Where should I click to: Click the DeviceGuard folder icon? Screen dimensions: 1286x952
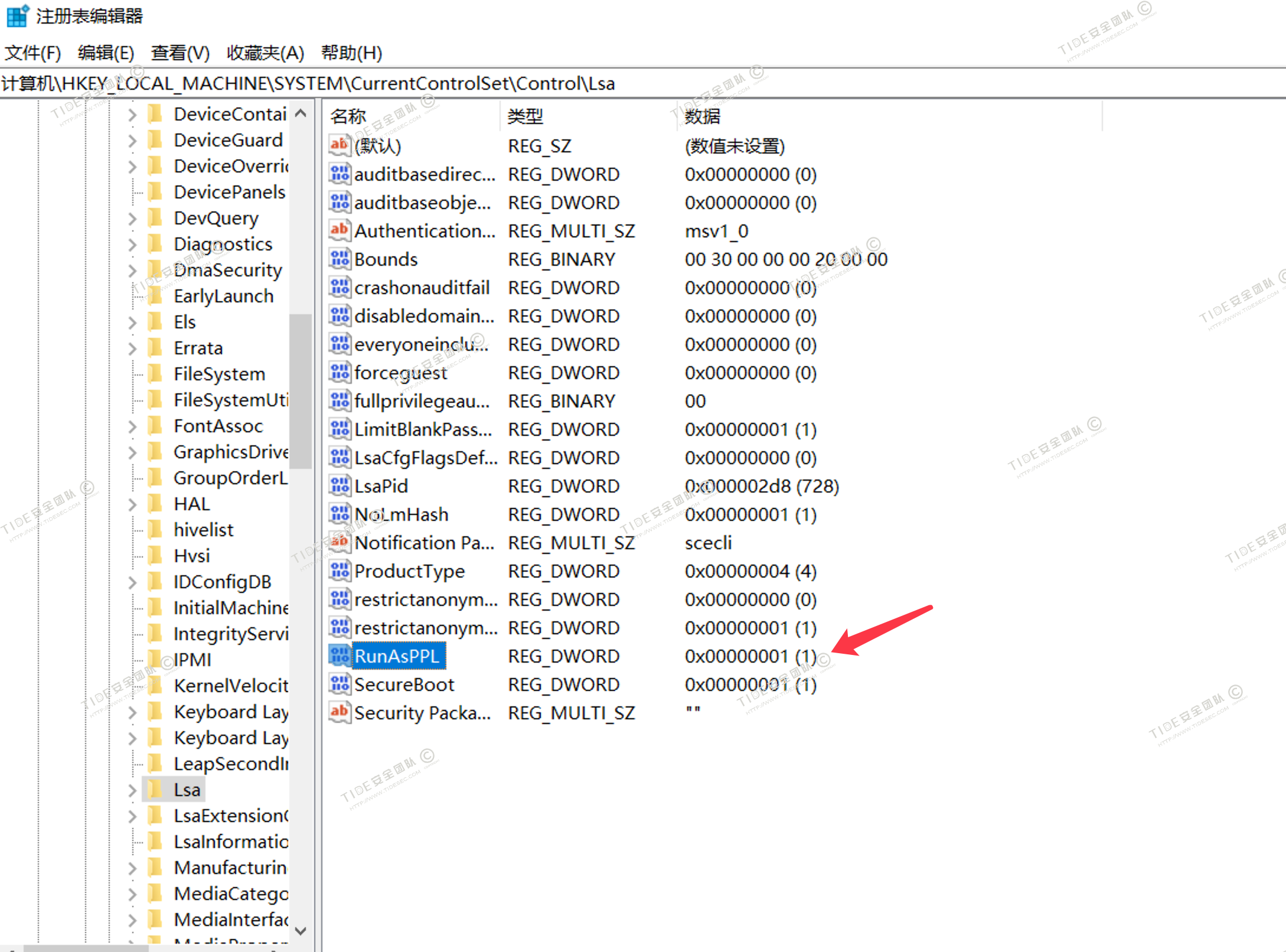click(x=155, y=140)
